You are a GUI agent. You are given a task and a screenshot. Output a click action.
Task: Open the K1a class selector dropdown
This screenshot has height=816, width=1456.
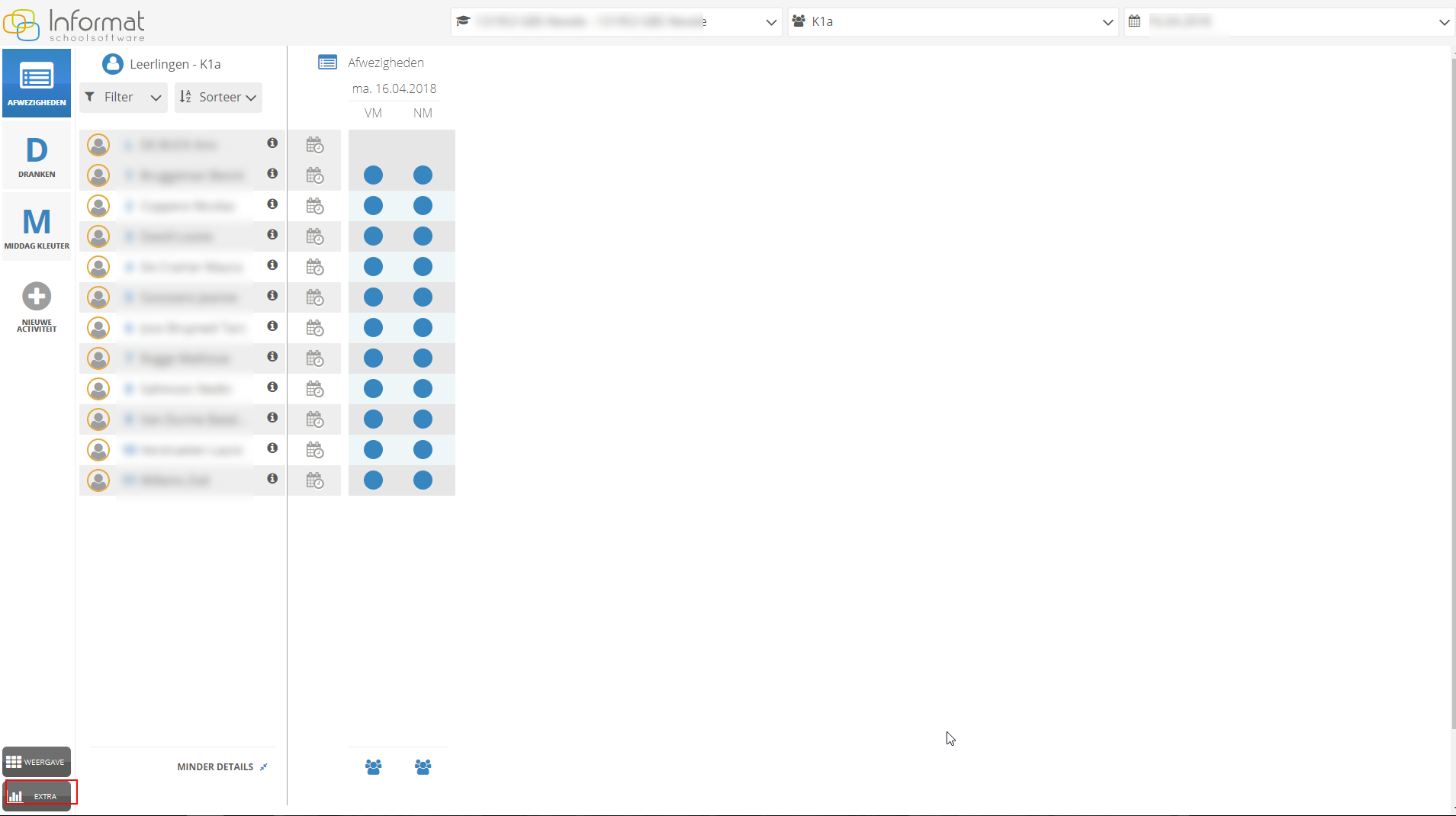952,22
